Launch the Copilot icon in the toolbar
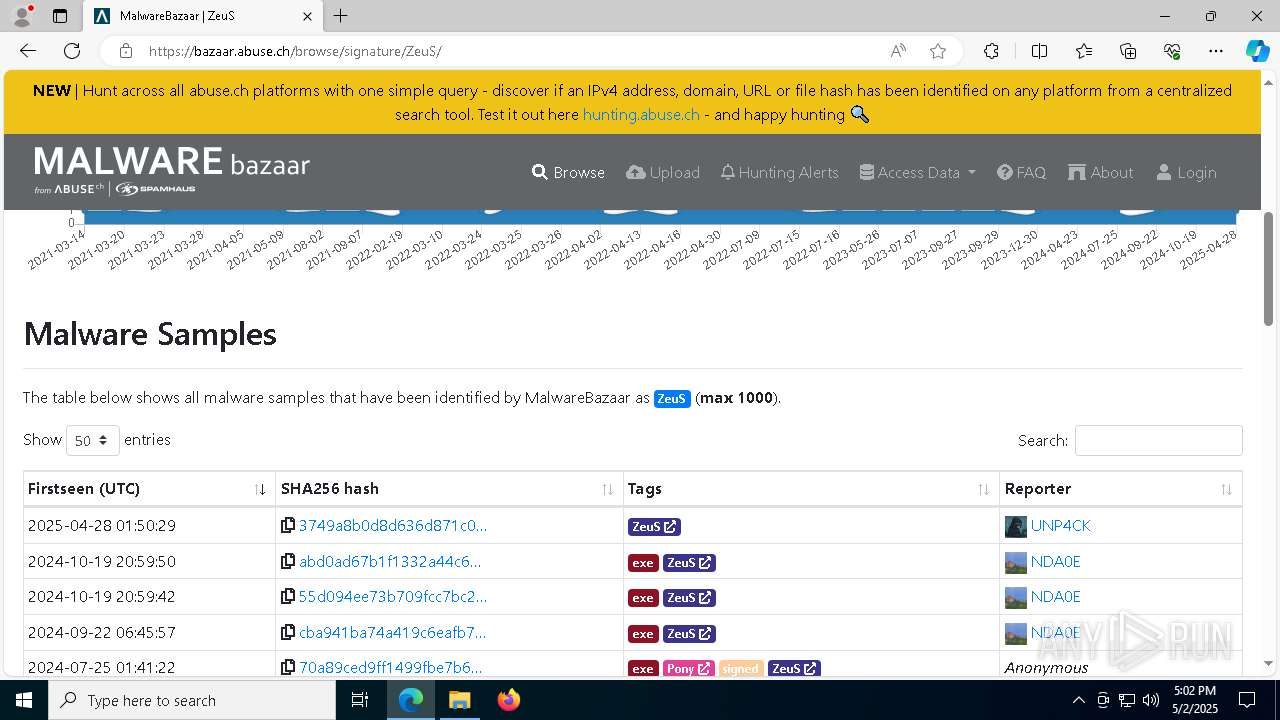Viewport: 1280px width, 720px height. 1257,51
